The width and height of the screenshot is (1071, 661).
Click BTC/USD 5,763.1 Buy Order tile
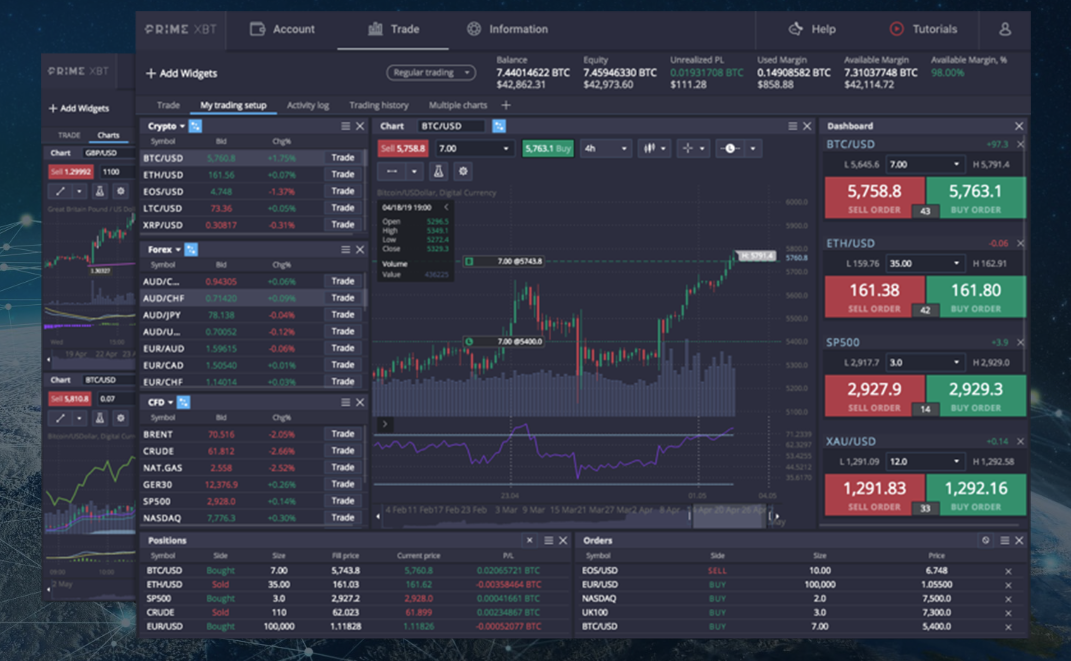click(x=975, y=197)
